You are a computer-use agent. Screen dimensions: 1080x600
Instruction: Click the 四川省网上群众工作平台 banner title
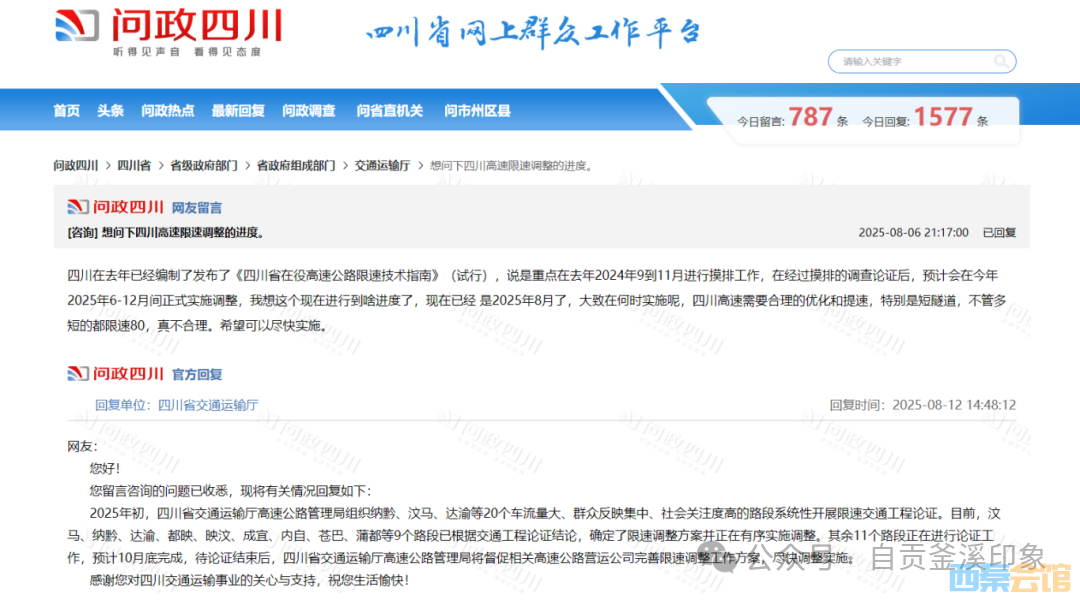click(x=533, y=34)
